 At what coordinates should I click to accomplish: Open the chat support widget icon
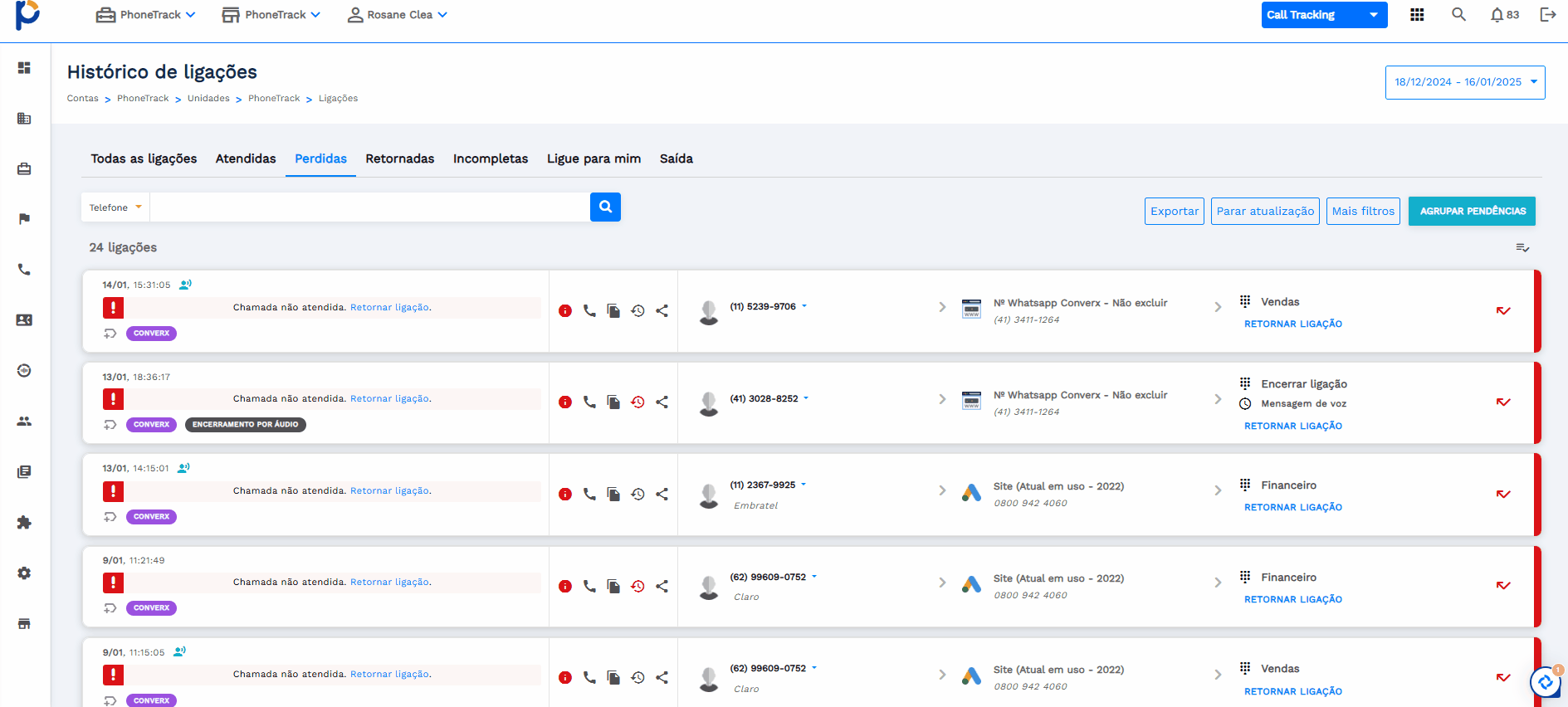[x=1546, y=682]
